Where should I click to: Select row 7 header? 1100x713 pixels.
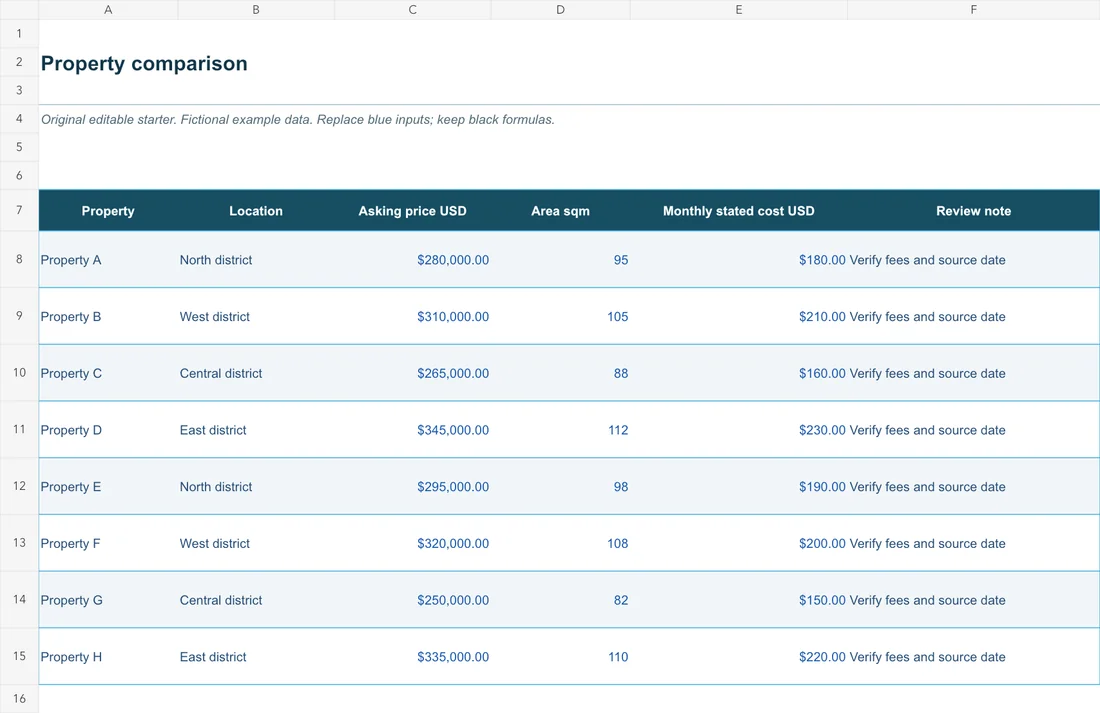(x=19, y=211)
